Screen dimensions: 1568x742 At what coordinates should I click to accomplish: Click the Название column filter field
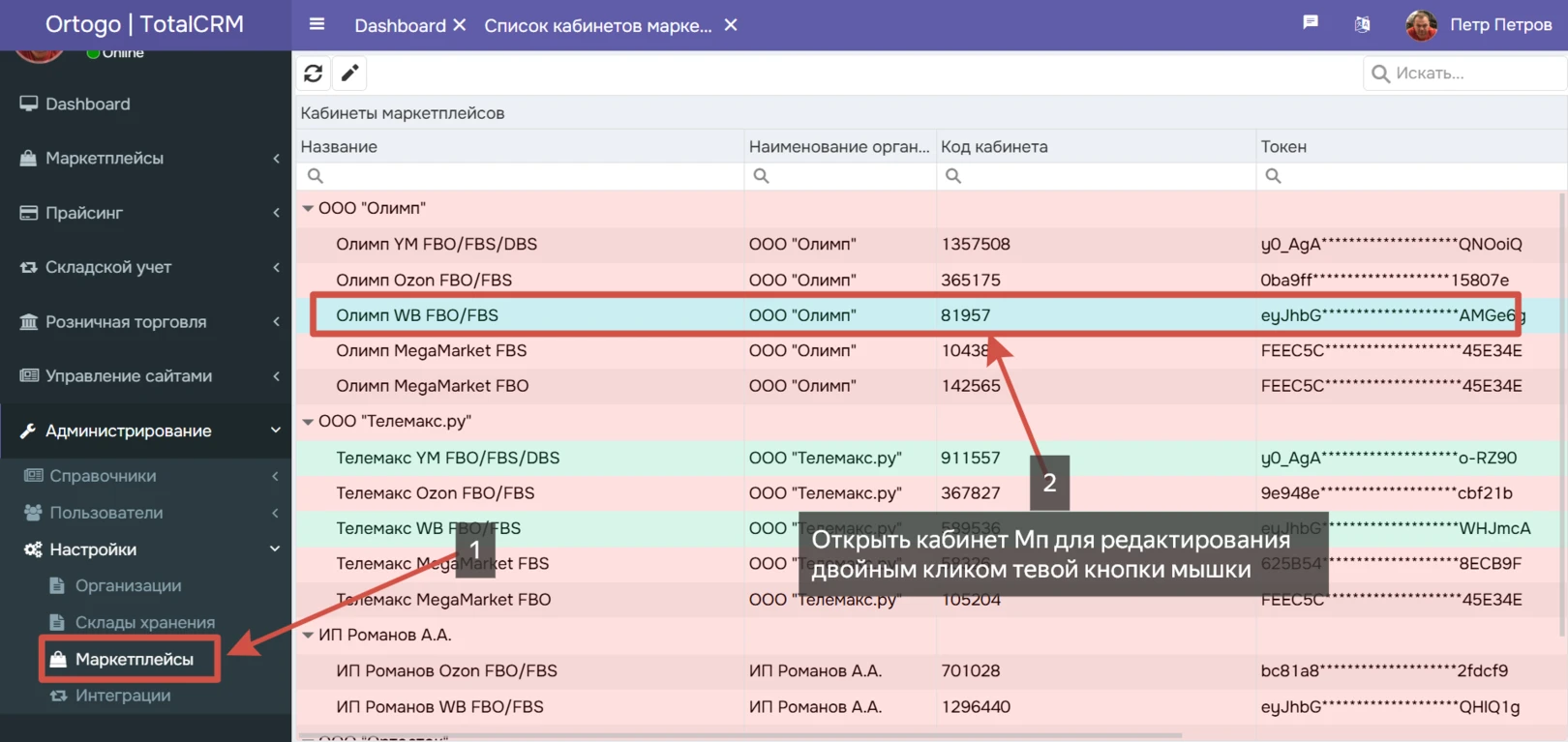click(519, 175)
